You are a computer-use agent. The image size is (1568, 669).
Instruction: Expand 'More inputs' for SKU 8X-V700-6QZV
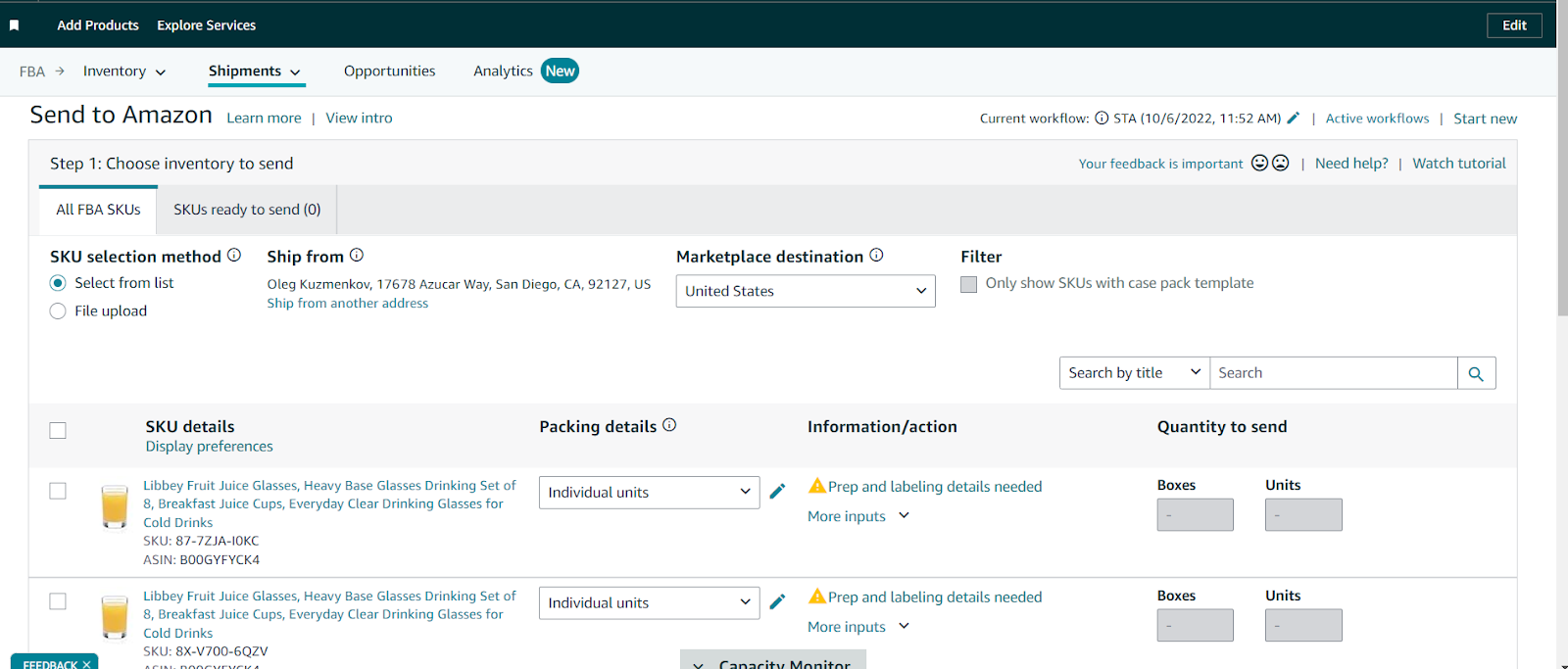click(x=858, y=627)
